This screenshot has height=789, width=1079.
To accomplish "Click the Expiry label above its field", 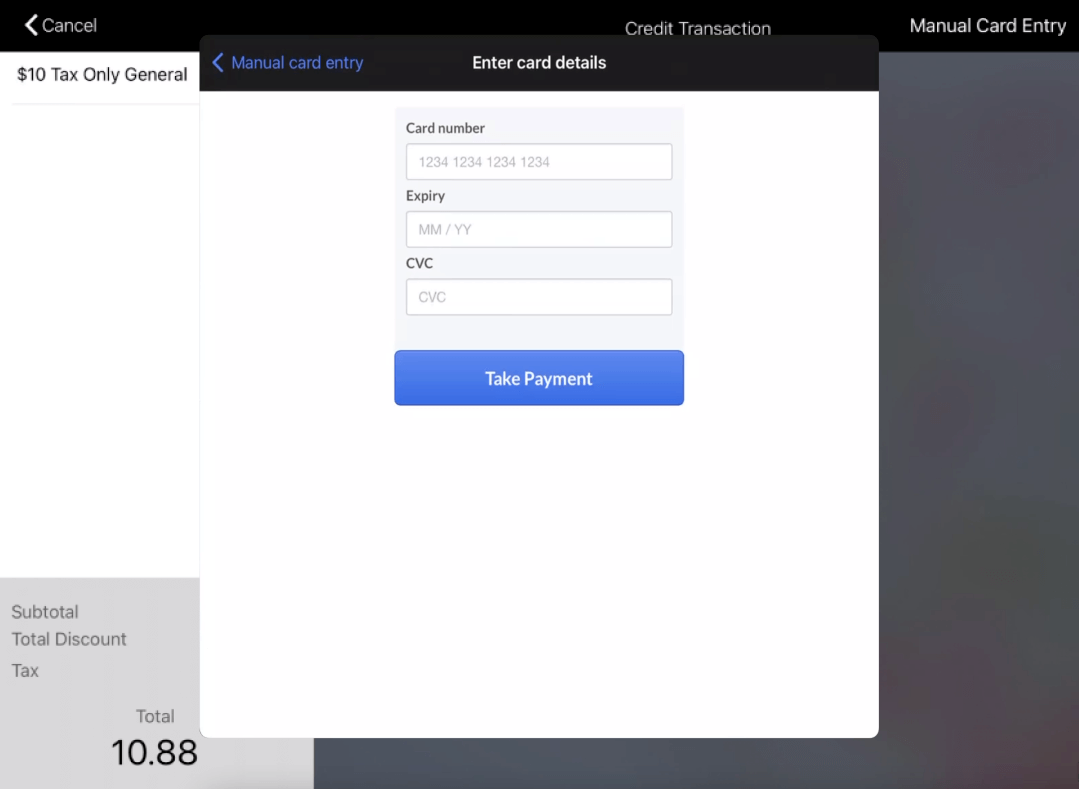I will 424,195.
